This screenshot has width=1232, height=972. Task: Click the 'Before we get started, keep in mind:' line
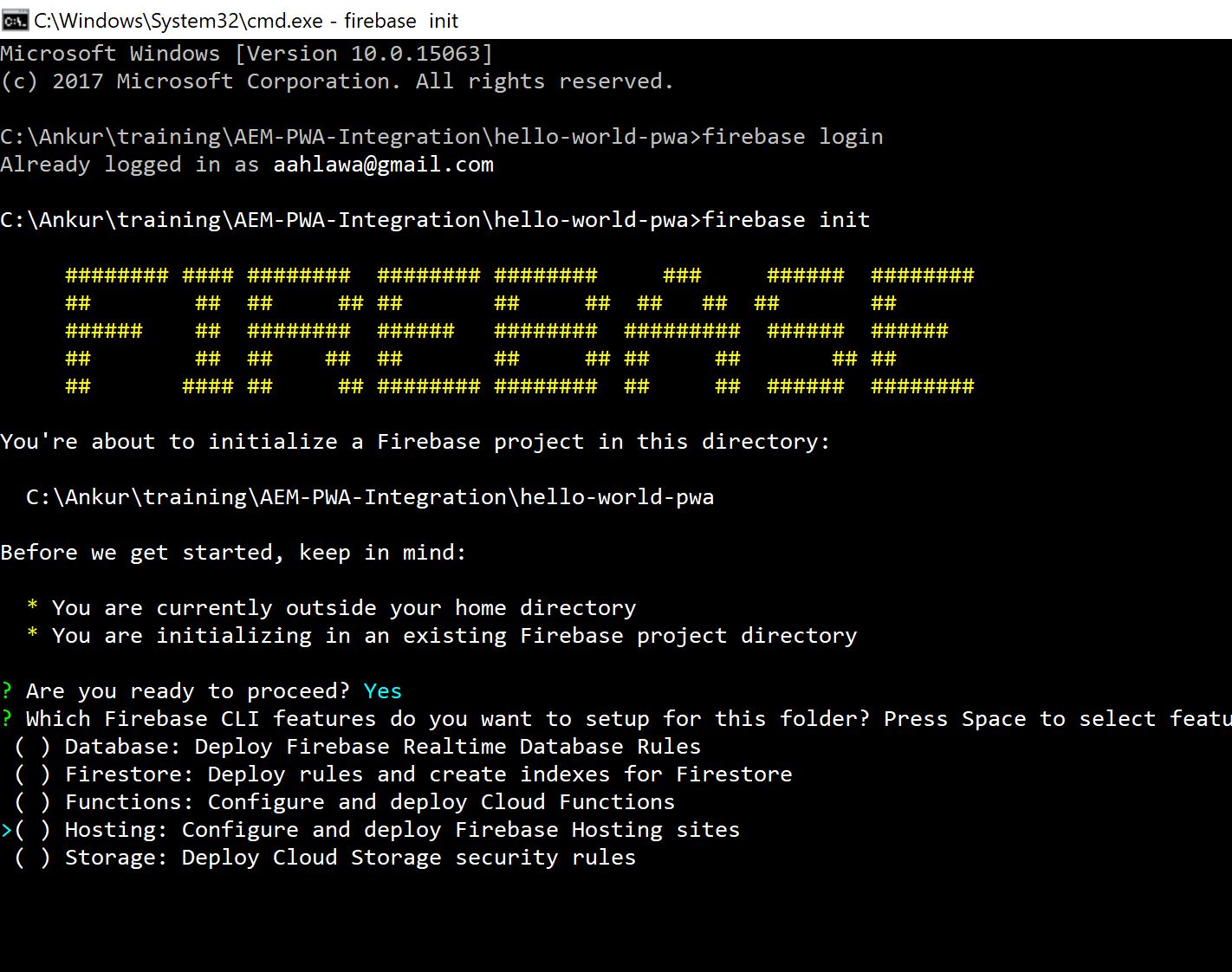[x=234, y=553]
